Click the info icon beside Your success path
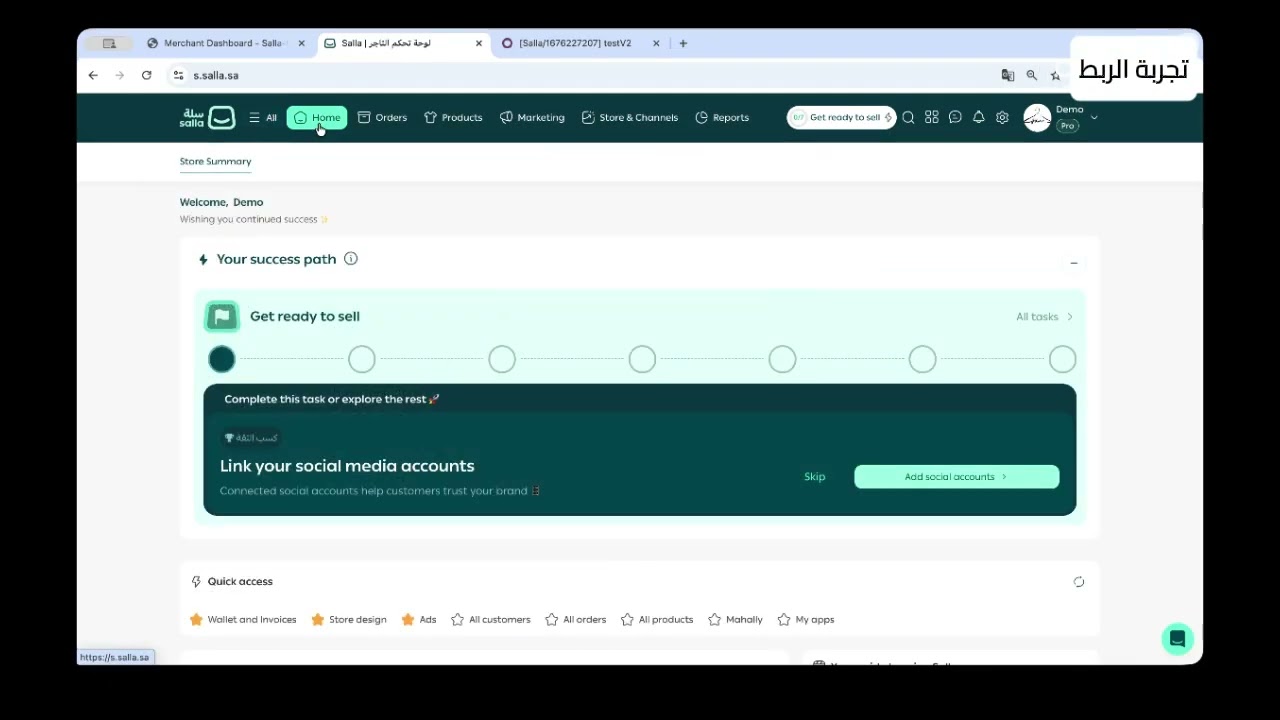The height and width of the screenshot is (720, 1280). [x=351, y=259]
